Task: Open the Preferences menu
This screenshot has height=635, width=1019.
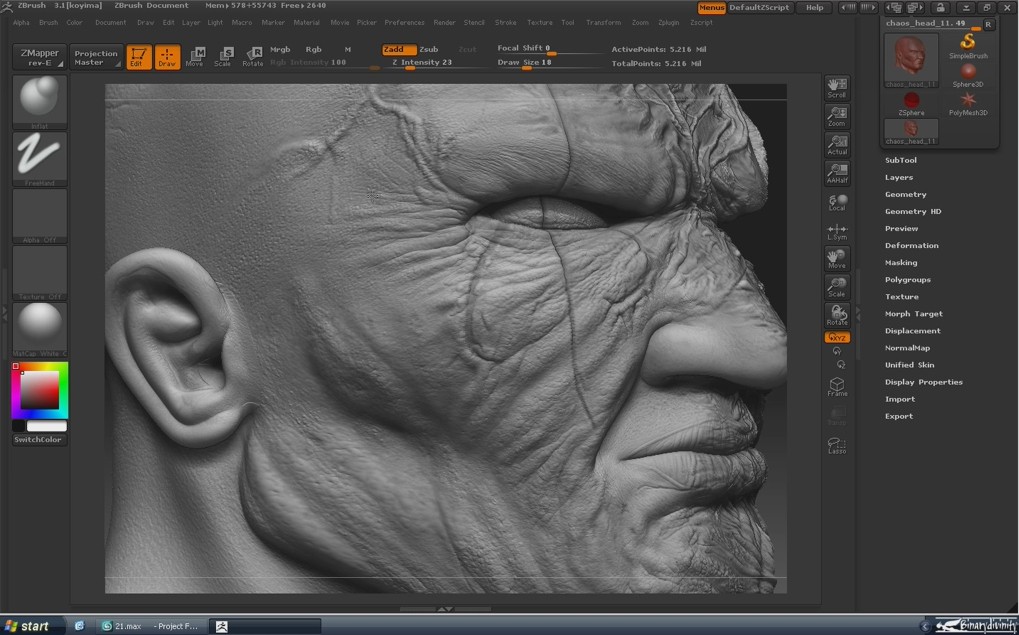Action: 404,23
